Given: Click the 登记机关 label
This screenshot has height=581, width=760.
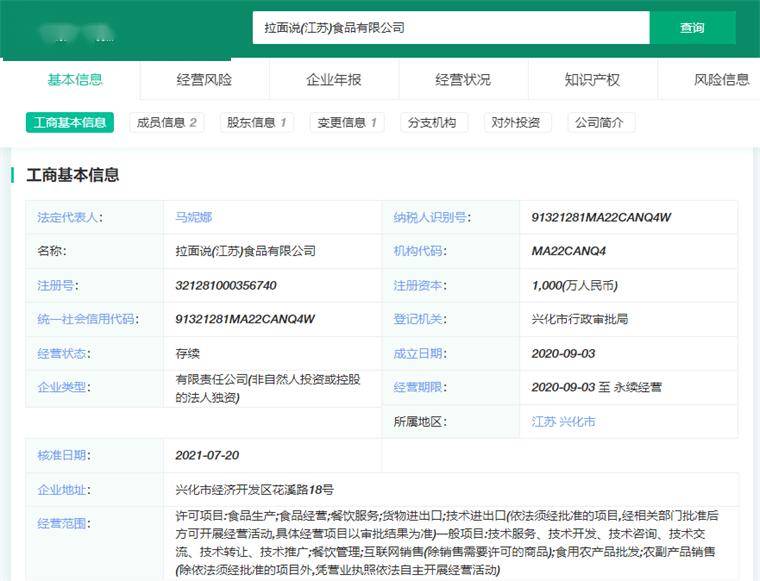Looking at the screenshot, I should [x=420, y=319].
